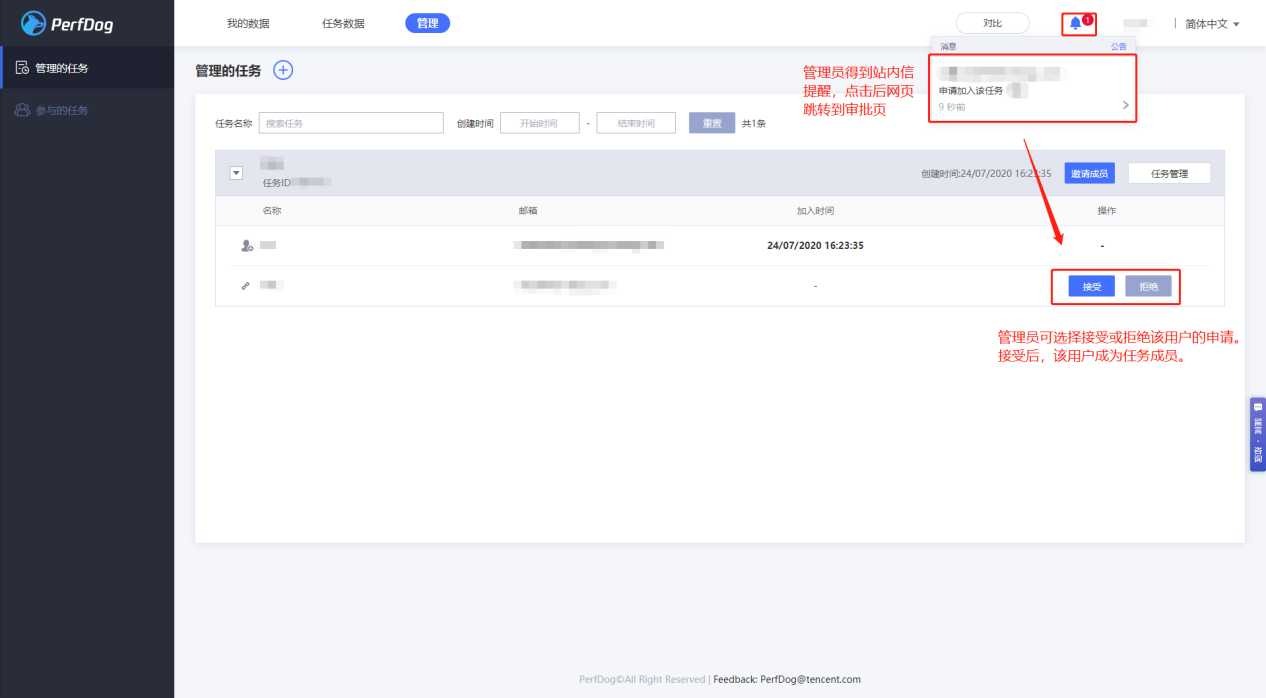The height and width of the screenshot is (698, 1266).
Task: Click the task creation time text
Action: [986, 173]
